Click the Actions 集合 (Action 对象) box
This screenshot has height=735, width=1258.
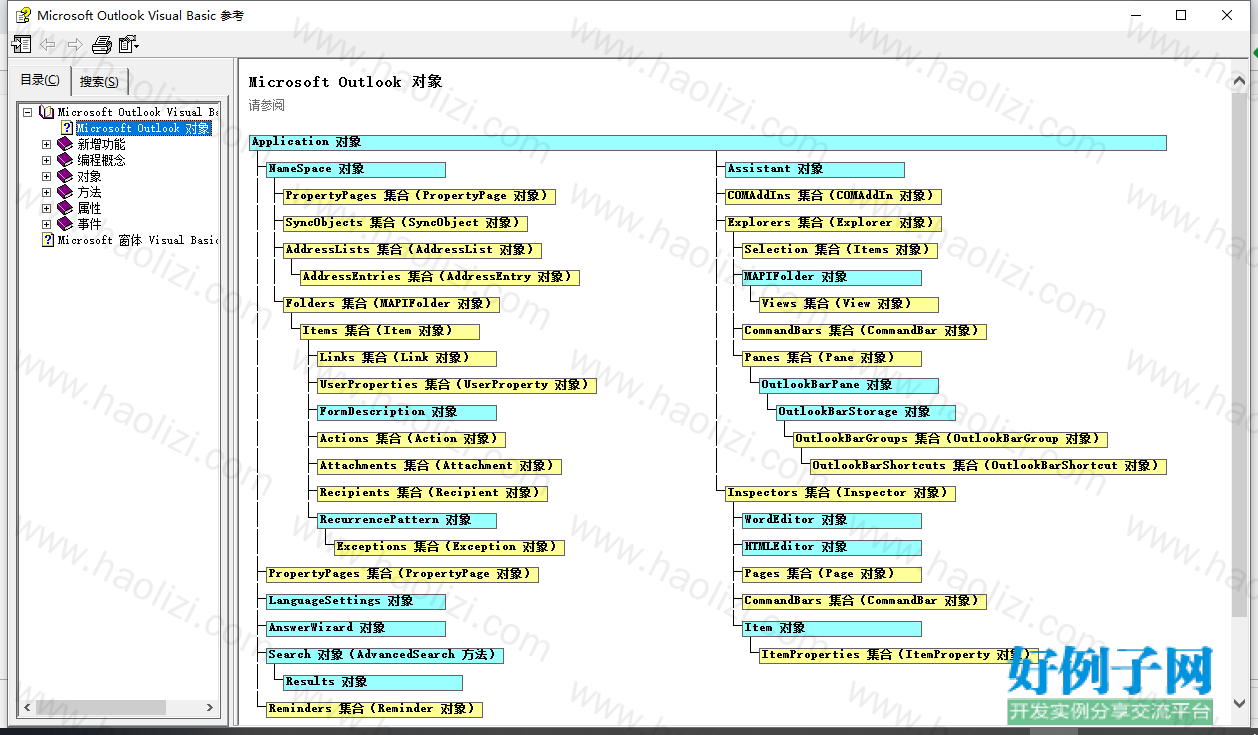[411, 439]
